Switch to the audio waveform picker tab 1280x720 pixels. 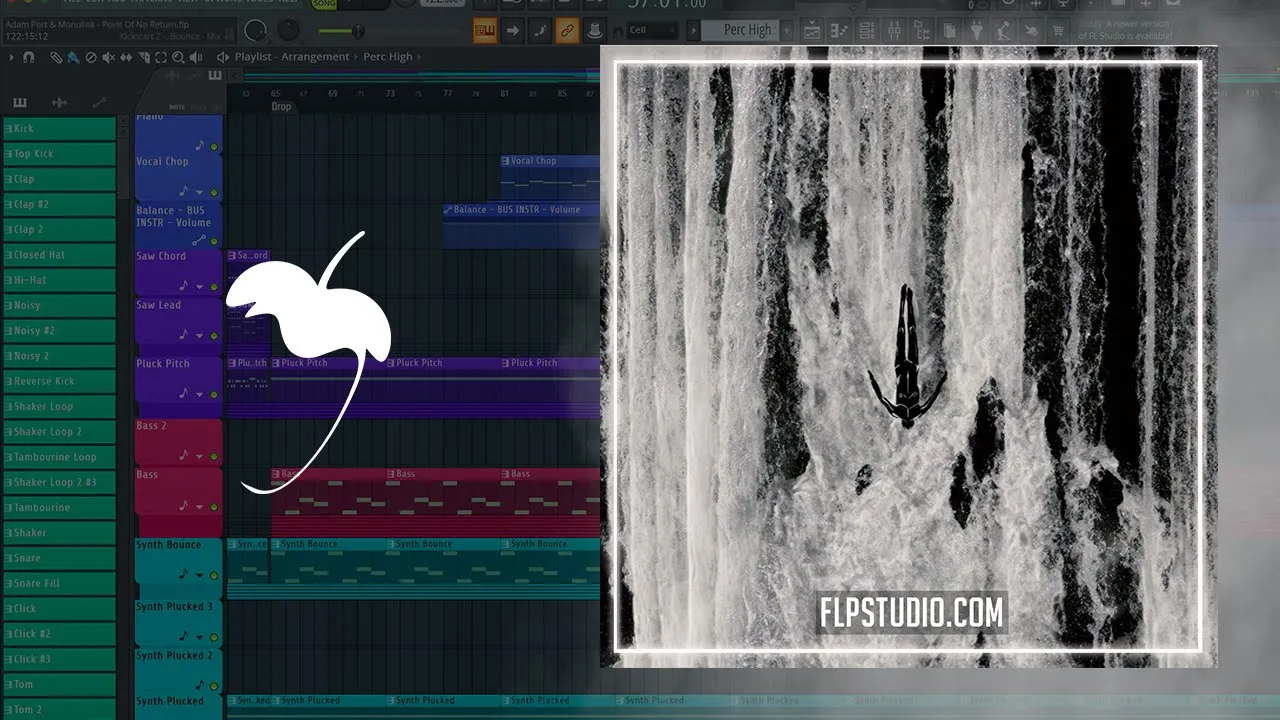coord(59,102)
